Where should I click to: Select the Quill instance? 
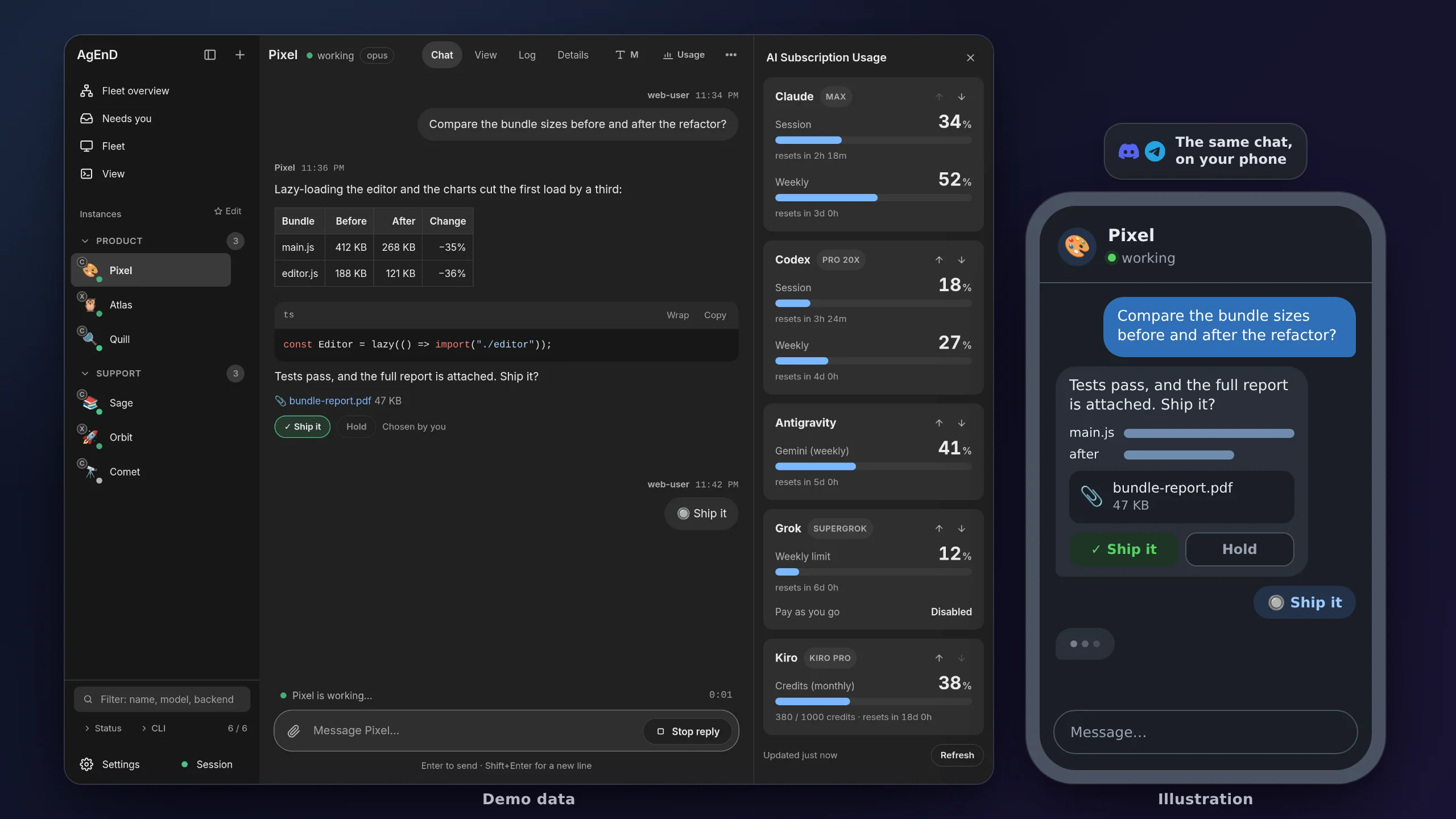pos(151,339)
